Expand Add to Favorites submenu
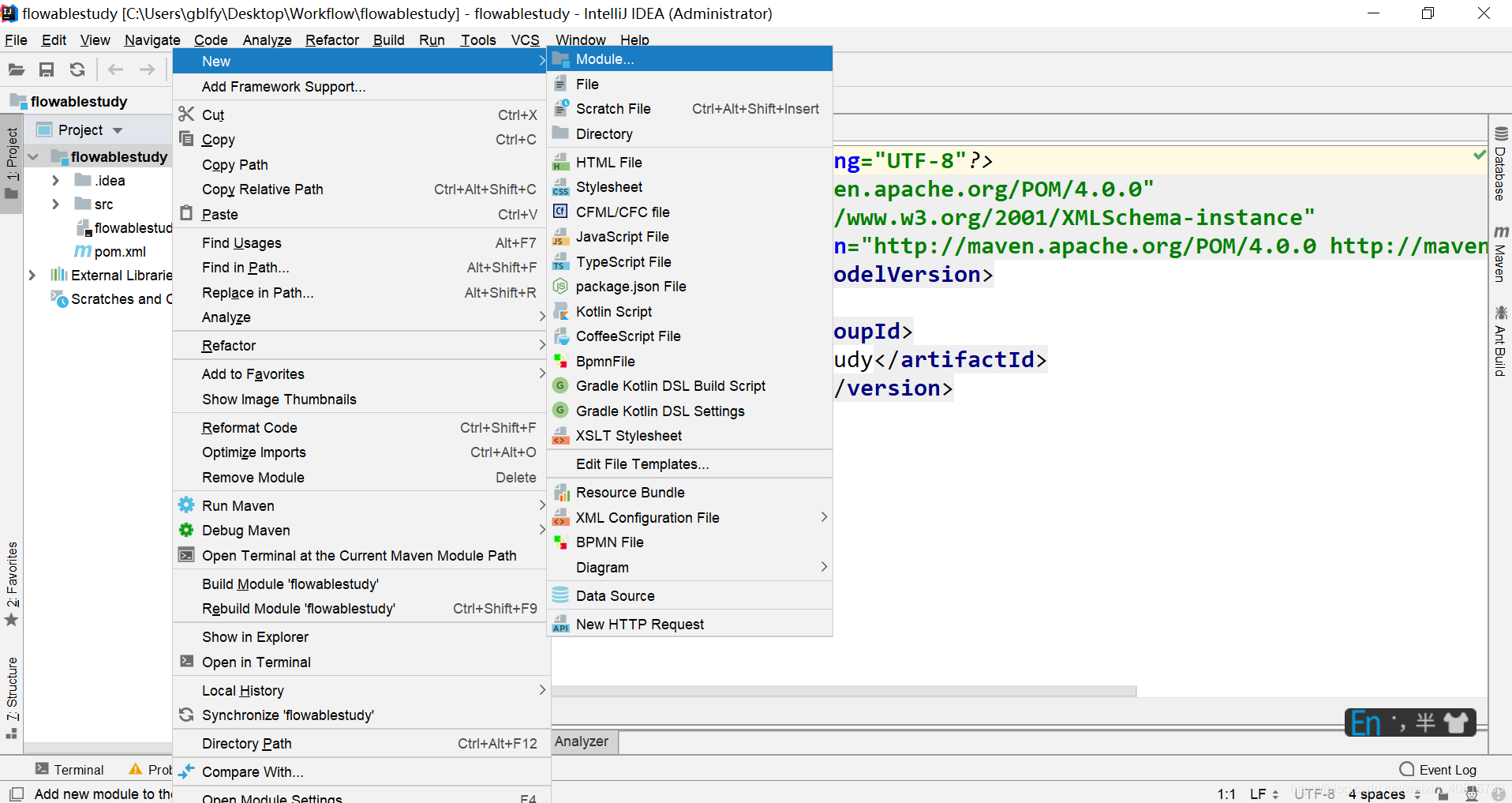The width and height of the screenshot is (1512, 803). pos(542,373)
